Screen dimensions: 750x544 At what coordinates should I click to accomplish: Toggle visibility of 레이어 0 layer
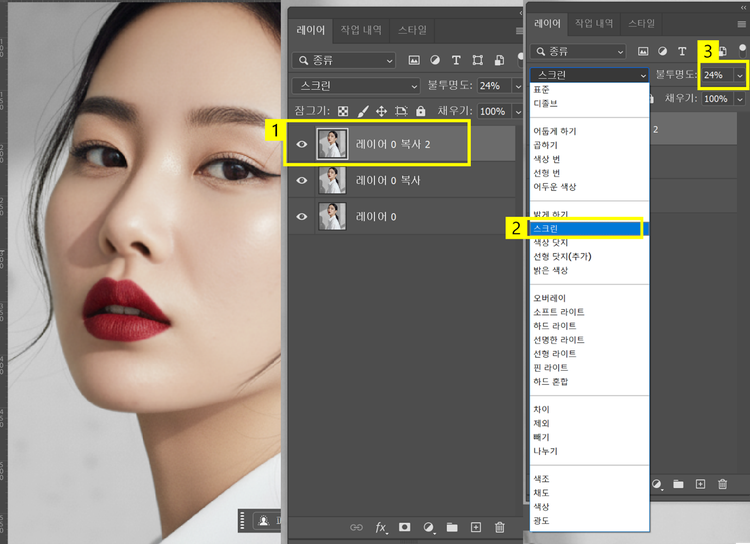(x=302, y=217)
